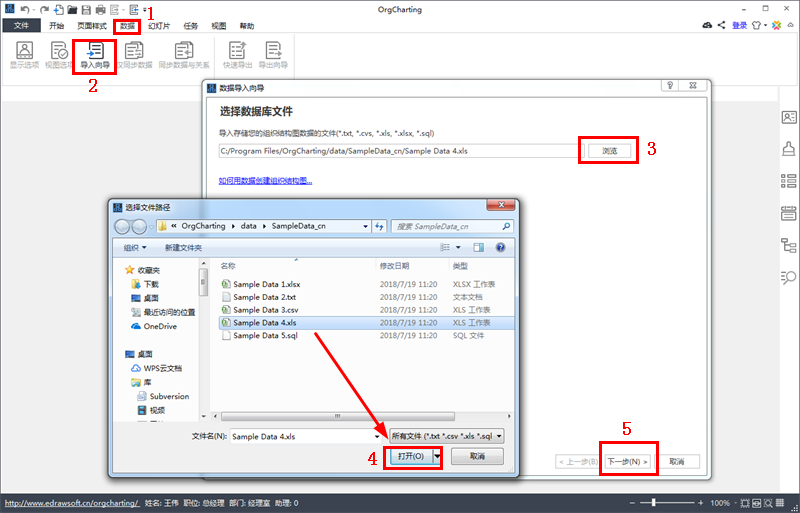This screenshot has width=800, height=513.
Task: Click the 下一步(N) next button
Action: point(628,461)
